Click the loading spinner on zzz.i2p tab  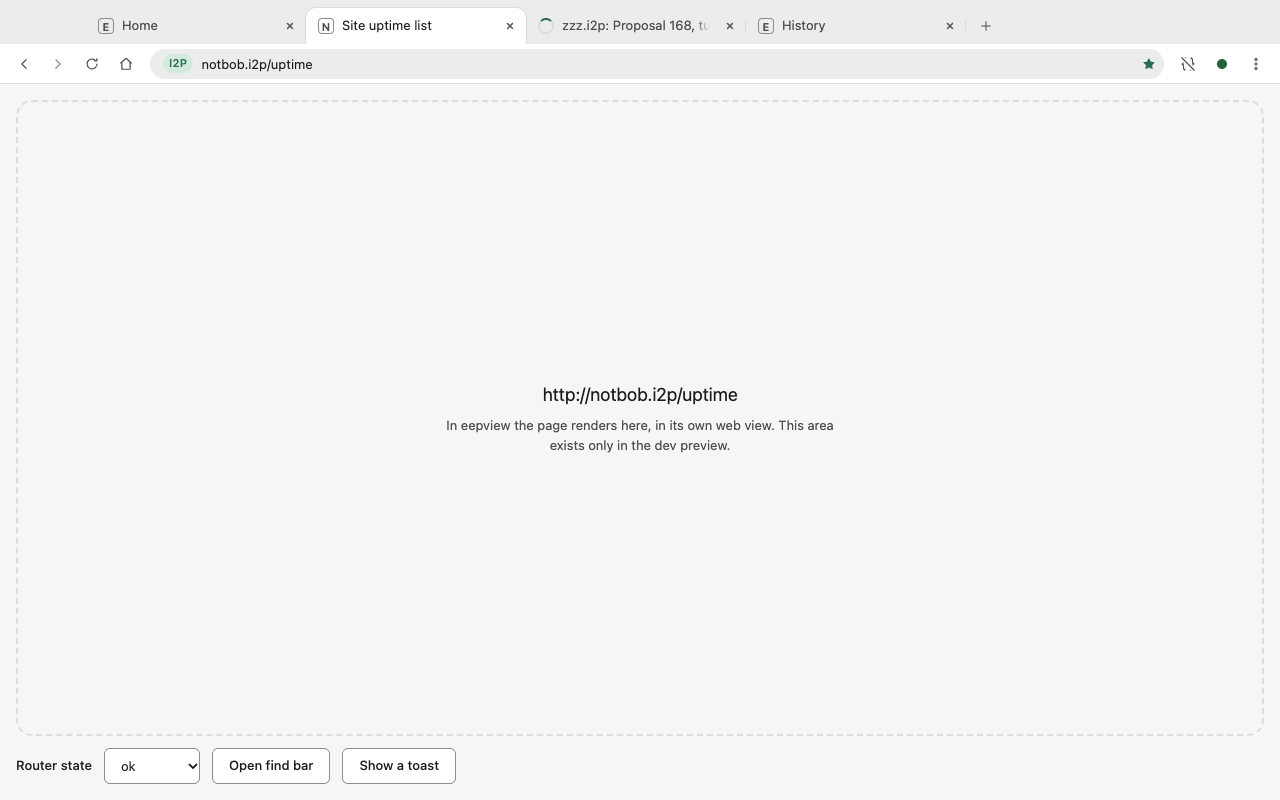point(546,26)
